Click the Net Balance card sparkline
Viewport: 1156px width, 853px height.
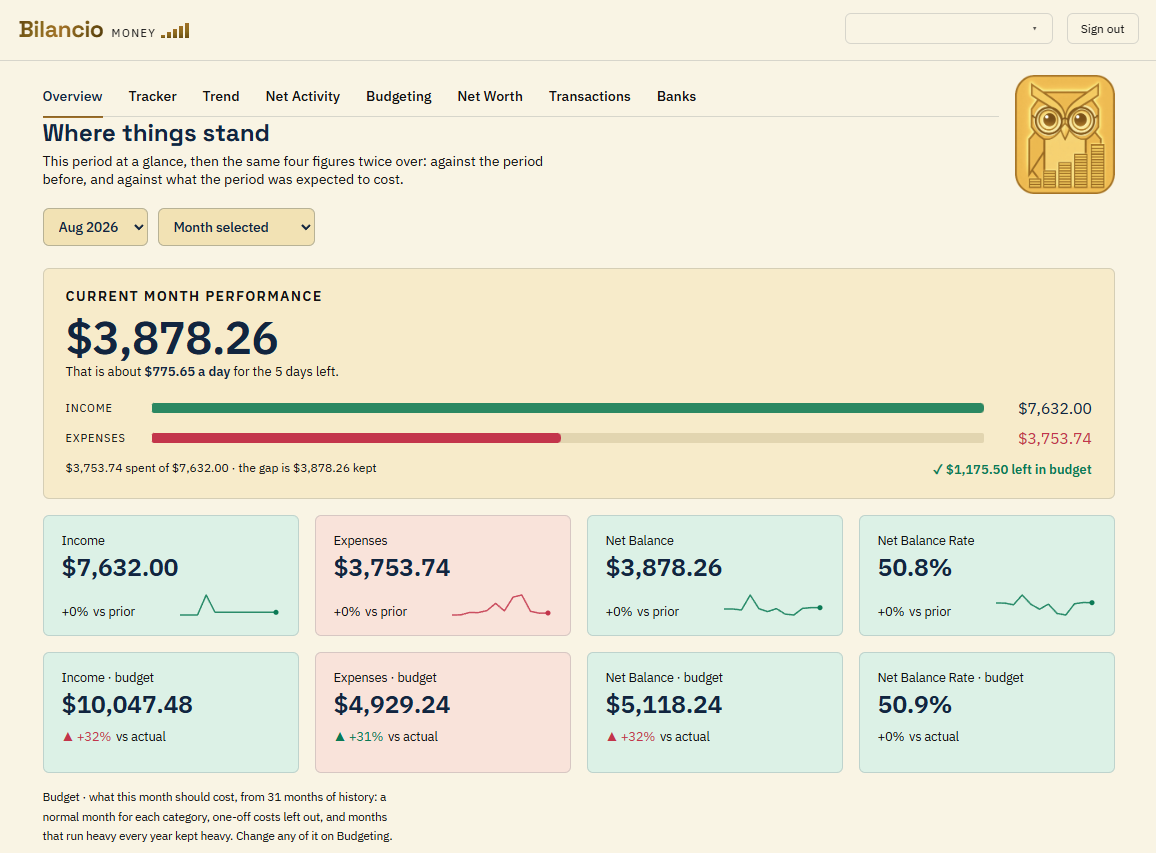773,605
